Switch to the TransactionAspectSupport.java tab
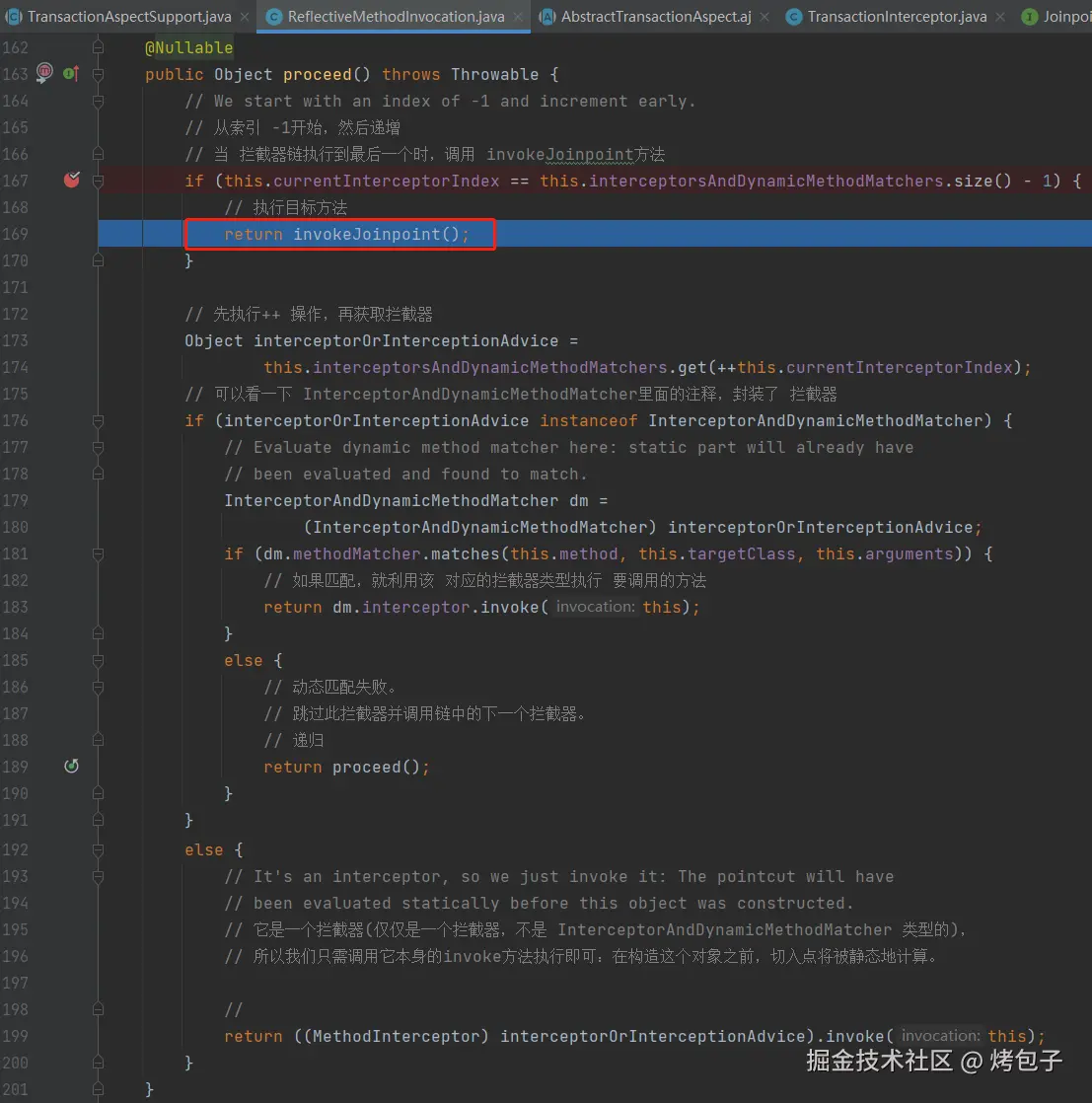 coord(128,16)
